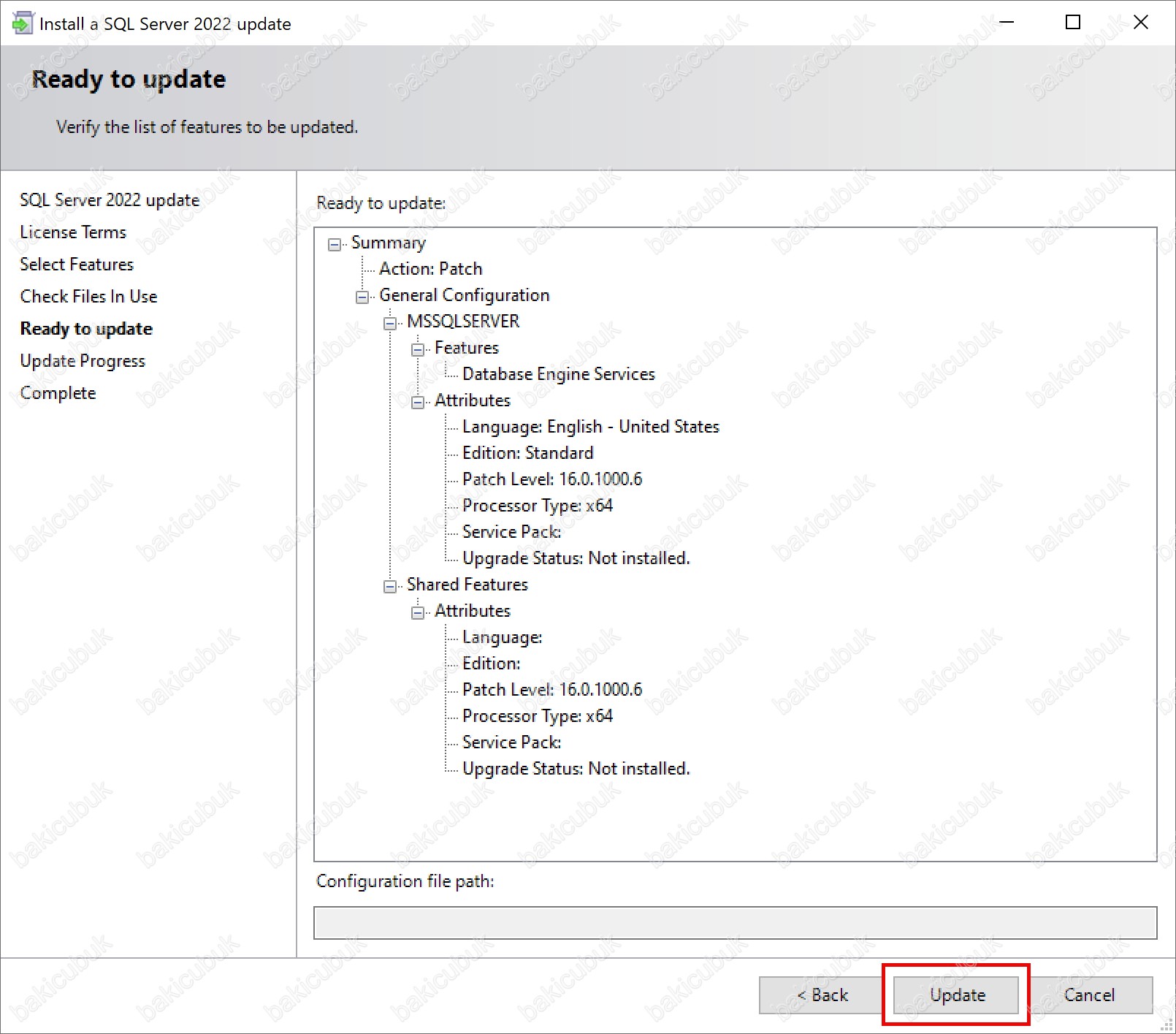
Task: Select the Select Features step
Action: pyautogui.click(x=77, y=265)
